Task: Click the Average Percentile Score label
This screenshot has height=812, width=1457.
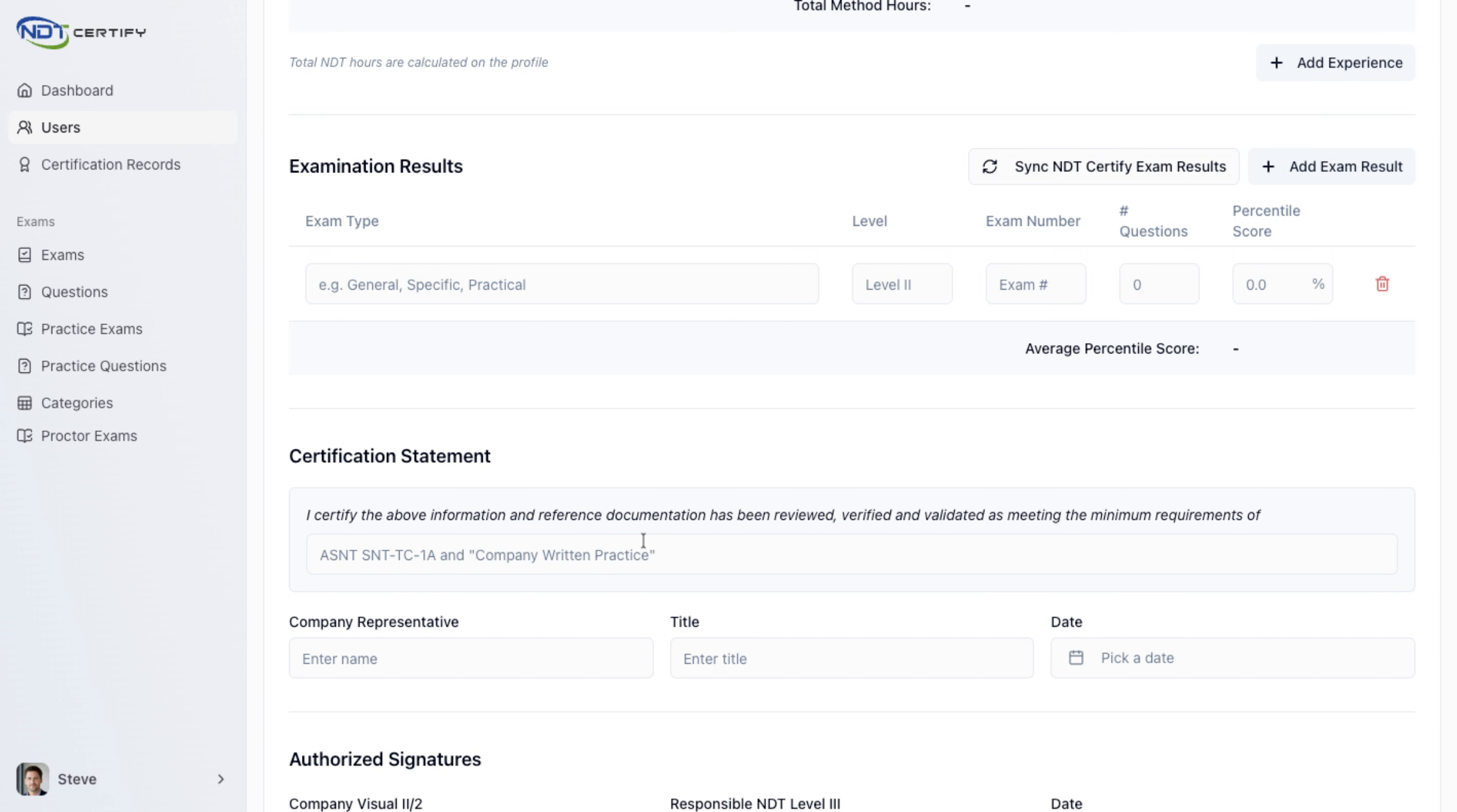Action: coord(1112,349)
